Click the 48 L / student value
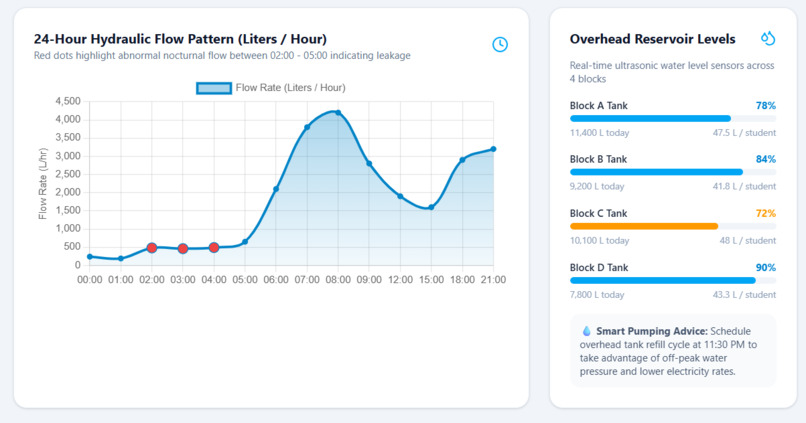The image size is (806, 423). coord(748,241)
